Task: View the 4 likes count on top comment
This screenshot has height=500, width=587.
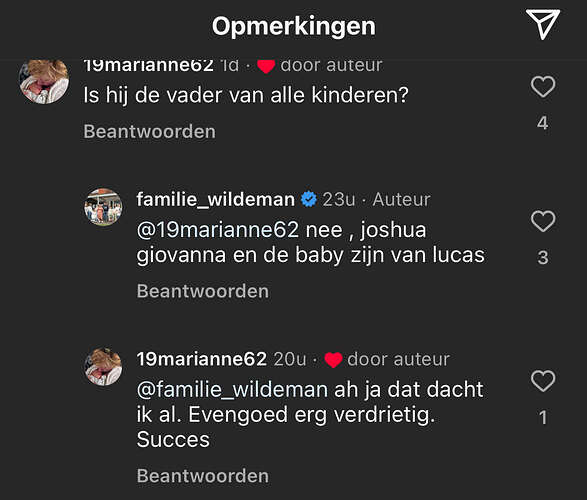Action: click(x=543, y=123)
